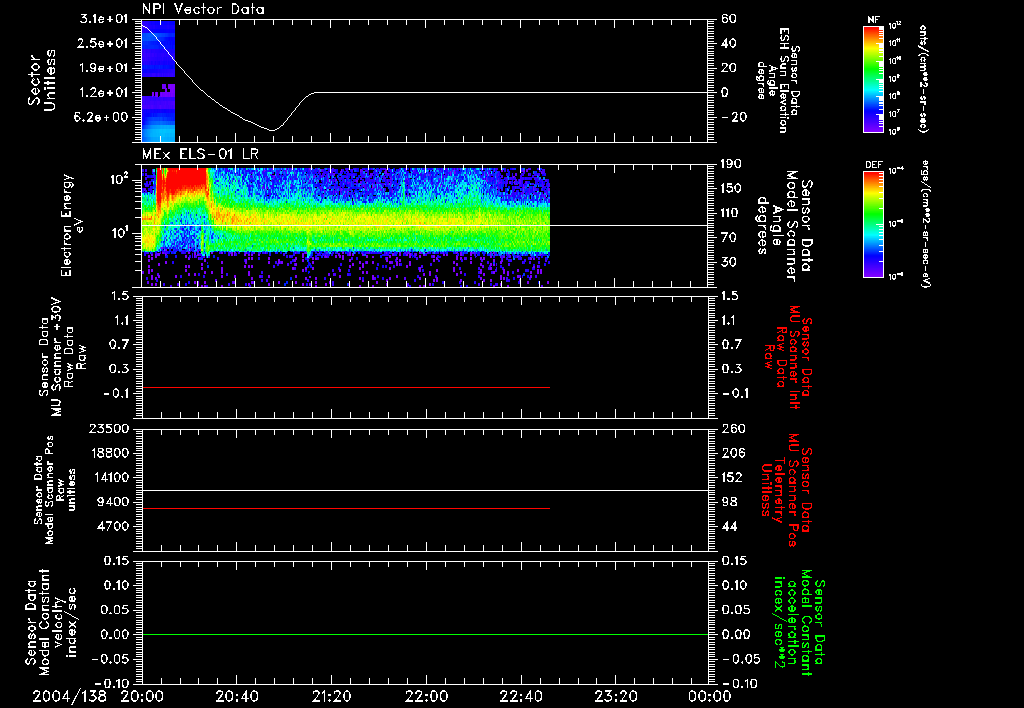Image resolution: width=1024 pixels, height=708 pixels.
Task: Click the 23:20 time axis label
Action: coord(615,696)
